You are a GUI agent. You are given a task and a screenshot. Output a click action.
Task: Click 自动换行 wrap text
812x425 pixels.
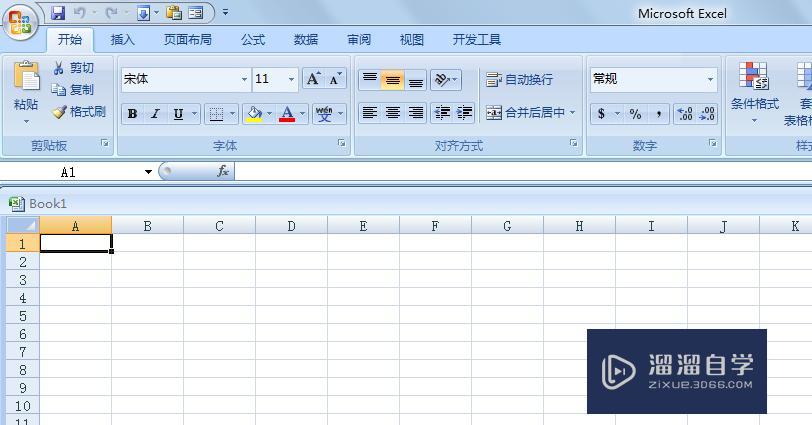coord(519,80)
